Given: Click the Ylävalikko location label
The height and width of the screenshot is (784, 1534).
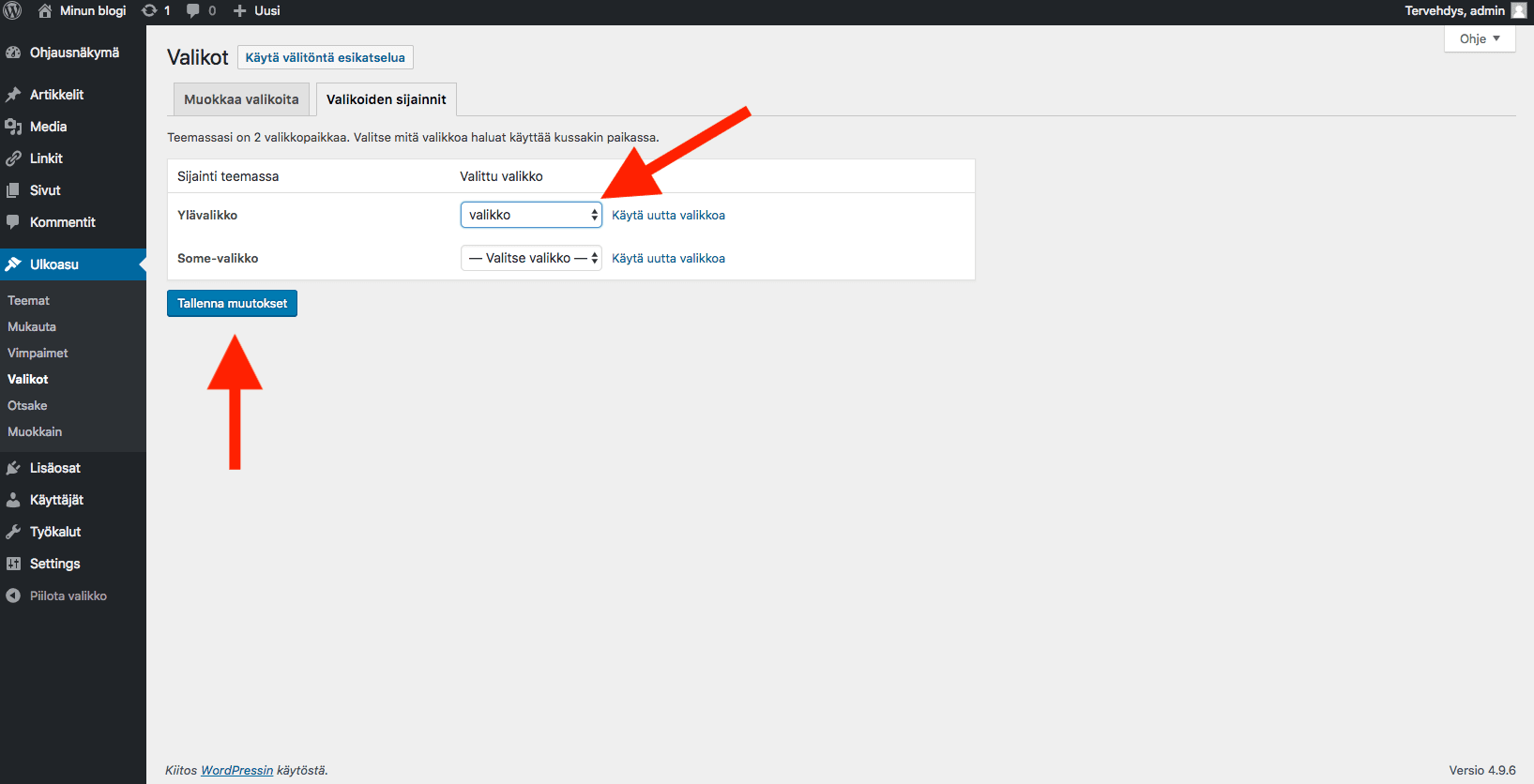Looking at the screenshot, I should tap(207, 215).
